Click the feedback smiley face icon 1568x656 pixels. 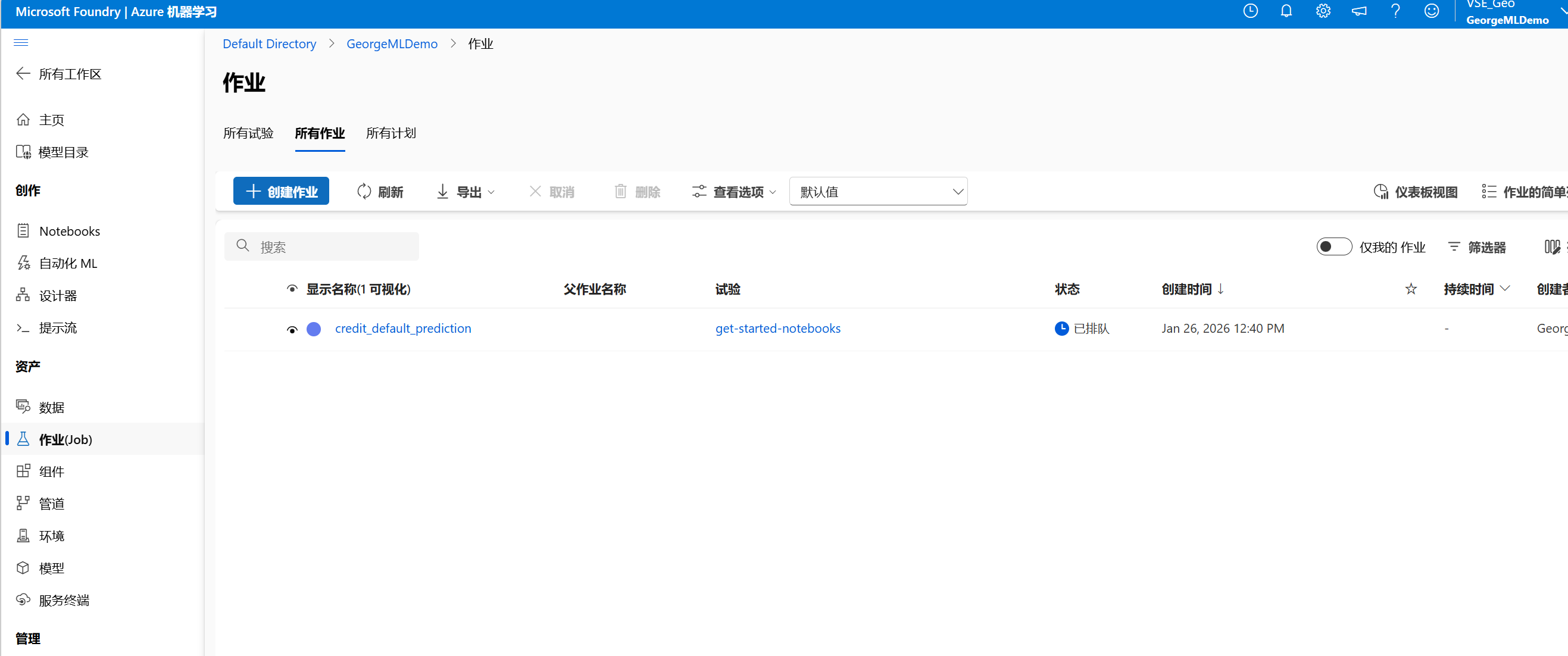coord(1431,11)
